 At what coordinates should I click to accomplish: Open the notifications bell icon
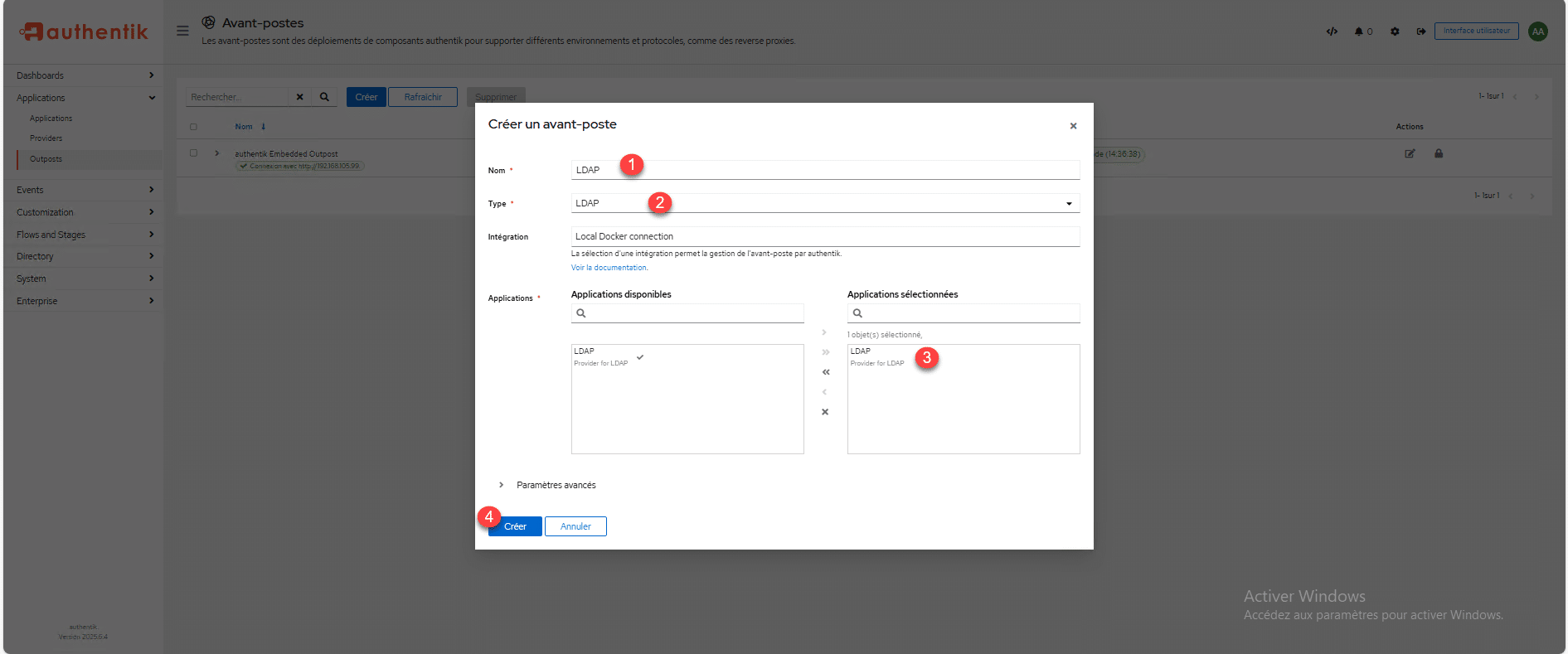coord(1359,31)
